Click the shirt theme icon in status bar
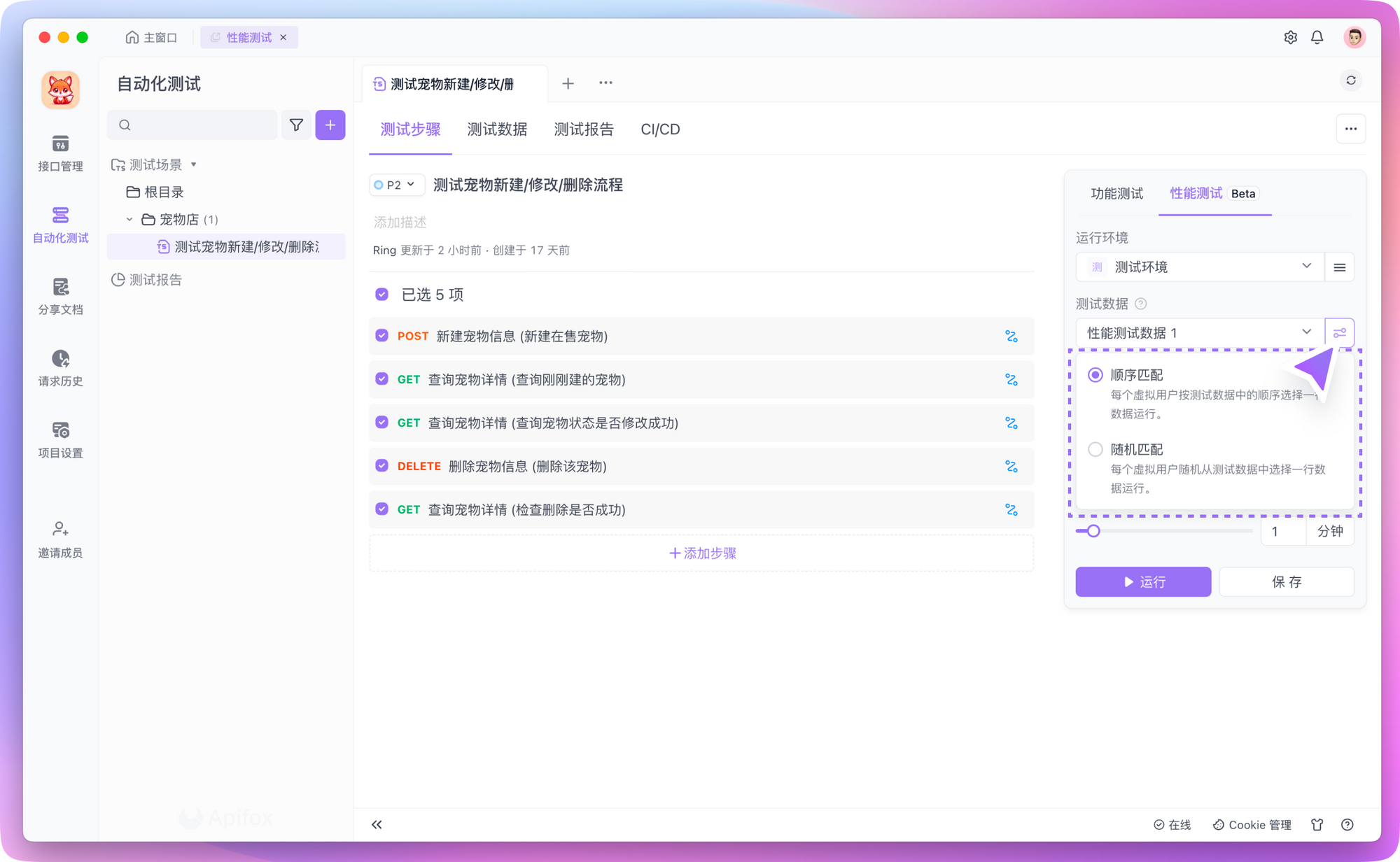Viewport: 1400px width, 862px height. coord(1317,825)
